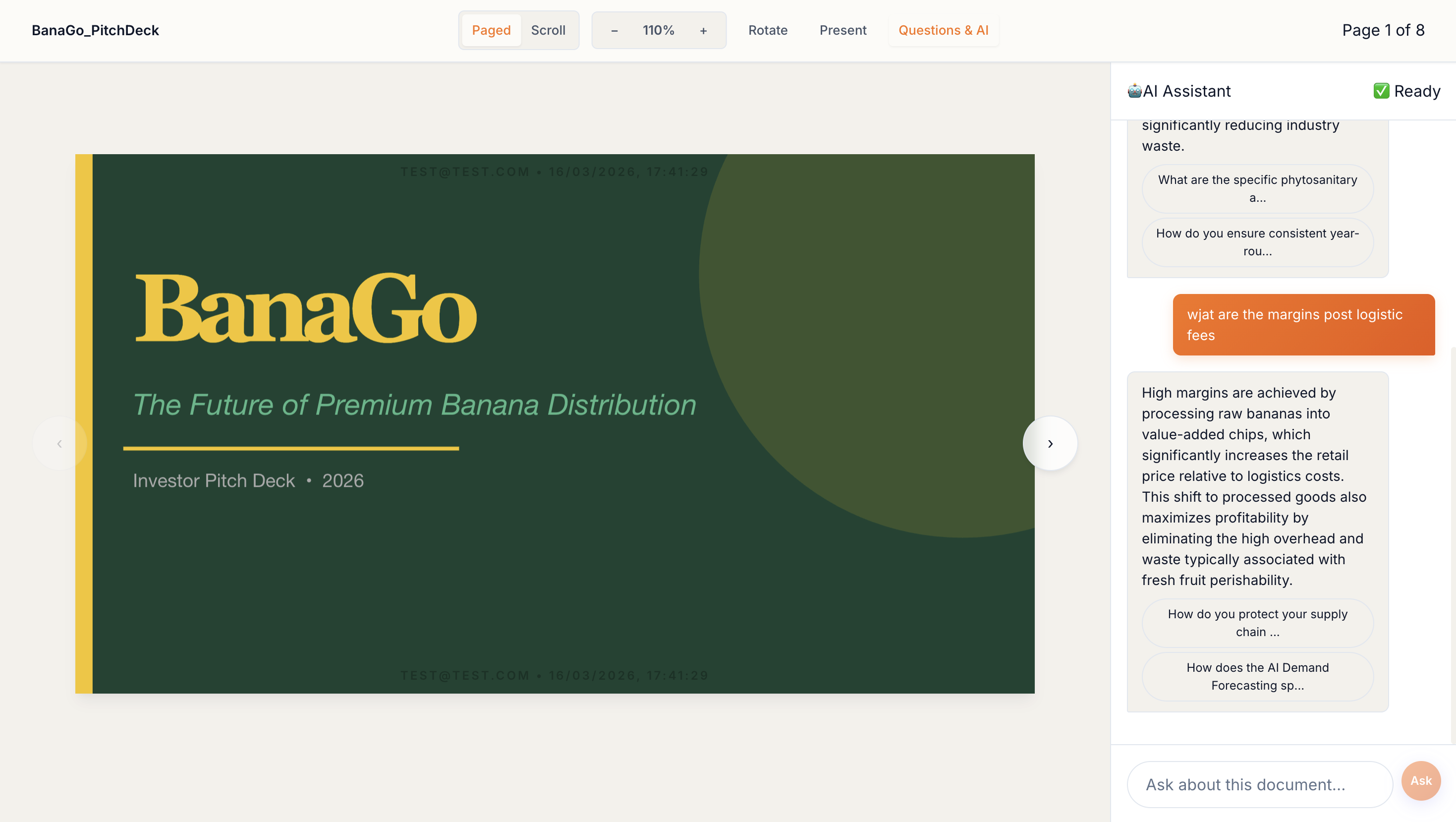Switch to Paged view mode

[491, 31]
